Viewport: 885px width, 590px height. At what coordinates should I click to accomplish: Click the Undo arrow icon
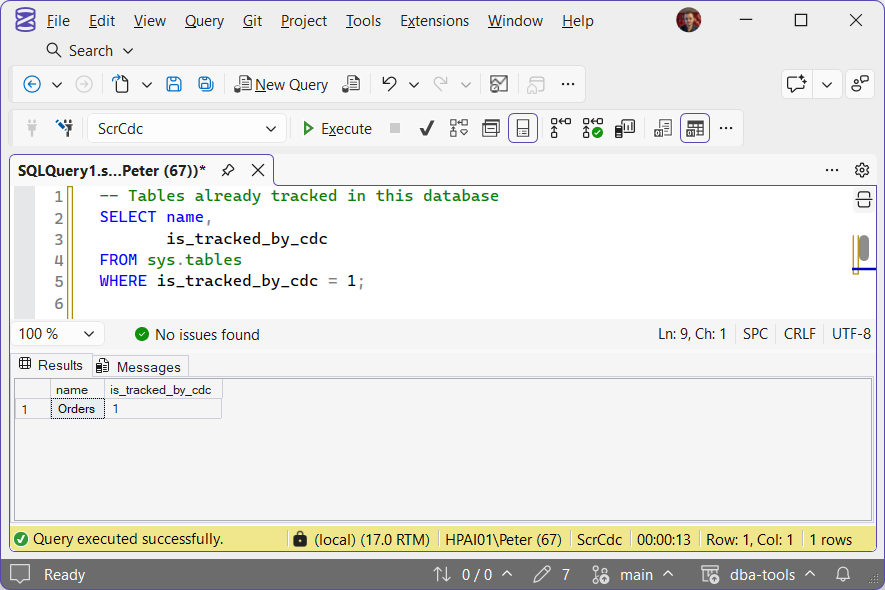(389, 84)
